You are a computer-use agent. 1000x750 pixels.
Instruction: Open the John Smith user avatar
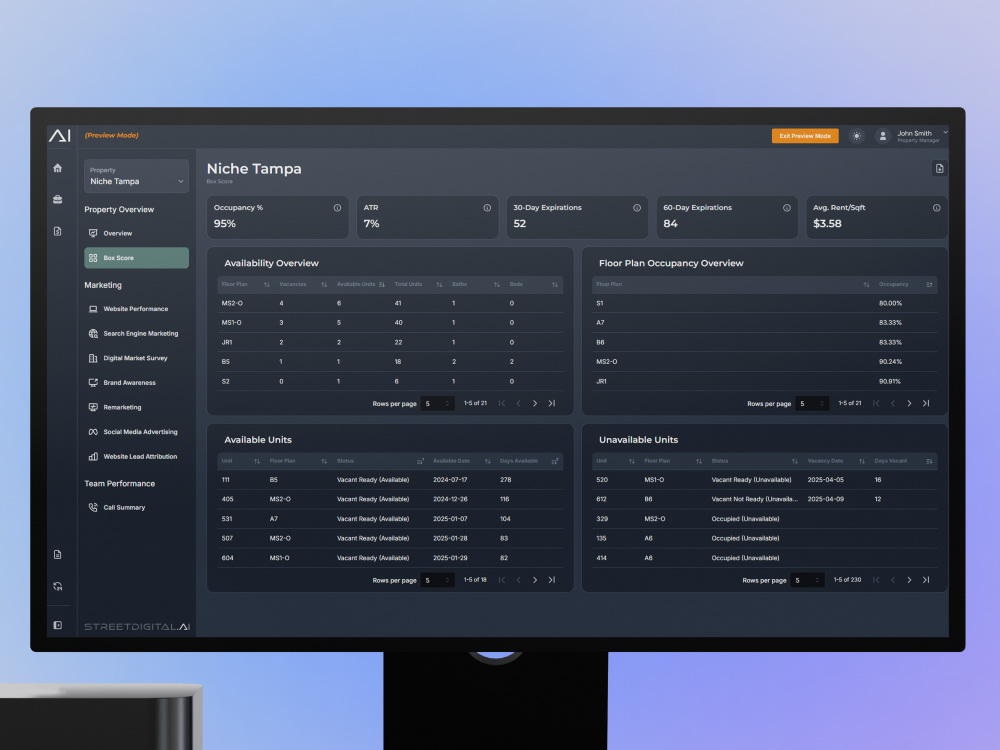883,136
